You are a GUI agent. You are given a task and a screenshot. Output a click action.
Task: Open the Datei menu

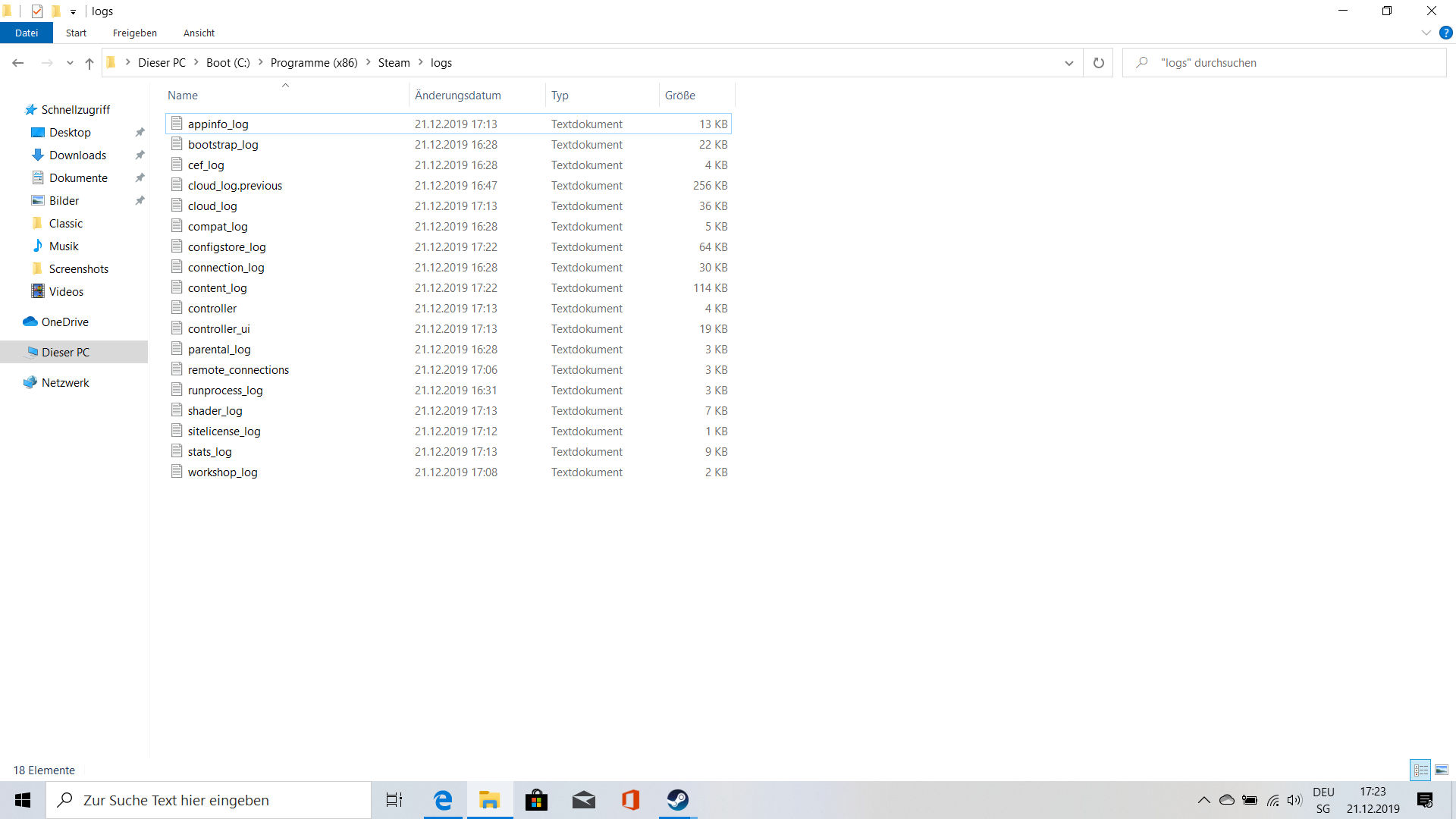(27, 33)
